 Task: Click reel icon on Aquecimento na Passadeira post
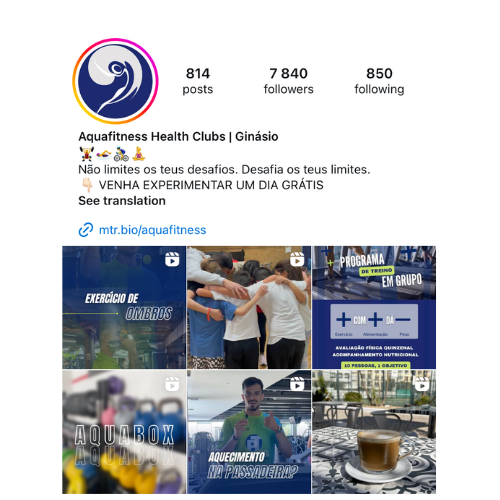tap(297, 384)
